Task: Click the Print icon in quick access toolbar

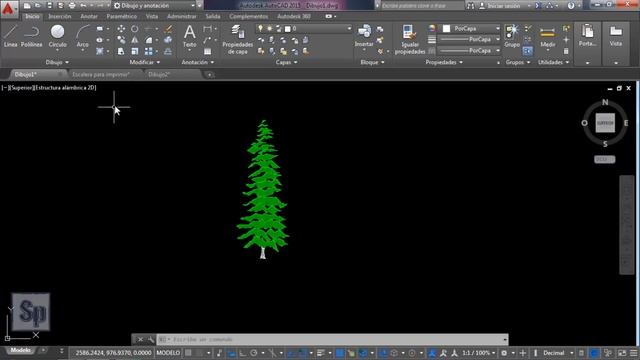Action: 72,6
